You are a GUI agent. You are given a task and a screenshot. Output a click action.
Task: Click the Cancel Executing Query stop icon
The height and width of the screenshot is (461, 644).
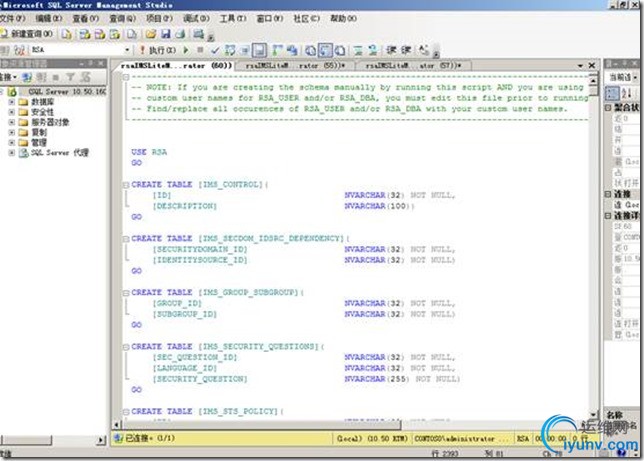200,50
